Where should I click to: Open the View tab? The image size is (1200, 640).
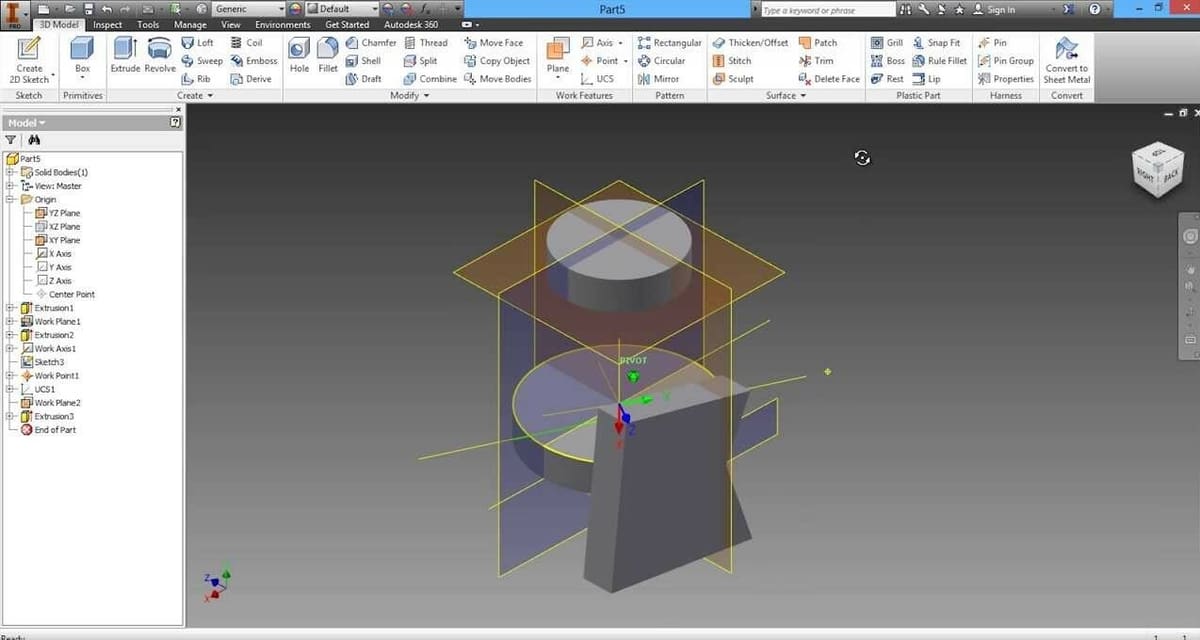tap(230, 24)
